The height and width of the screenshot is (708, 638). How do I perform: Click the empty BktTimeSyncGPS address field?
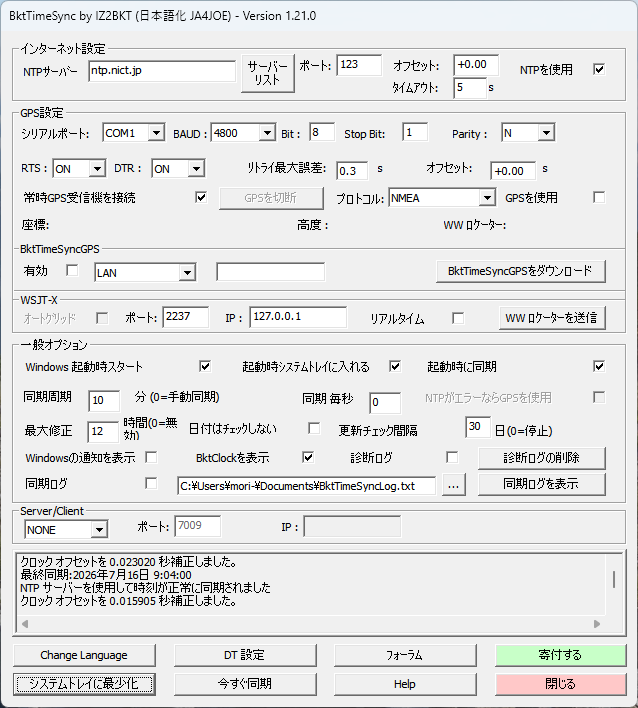point(270,272)
